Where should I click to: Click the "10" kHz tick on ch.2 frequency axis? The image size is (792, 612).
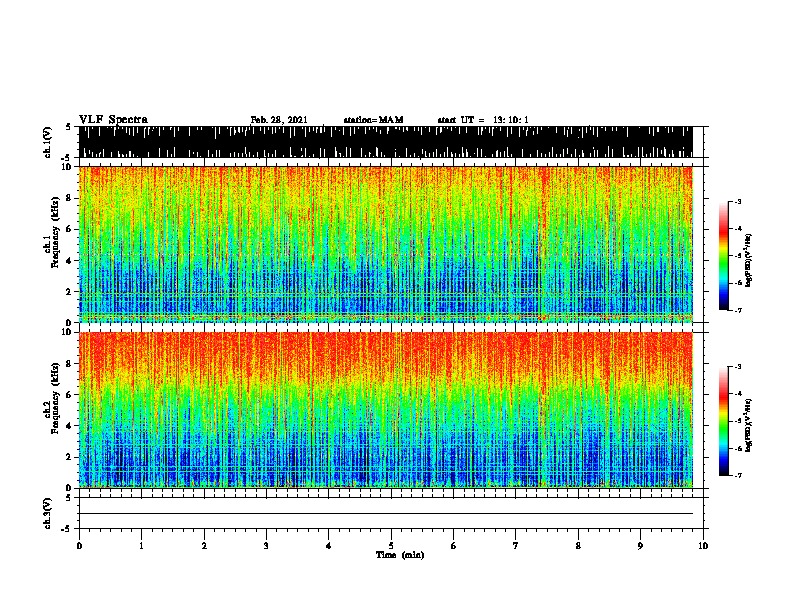pos(68,332)
